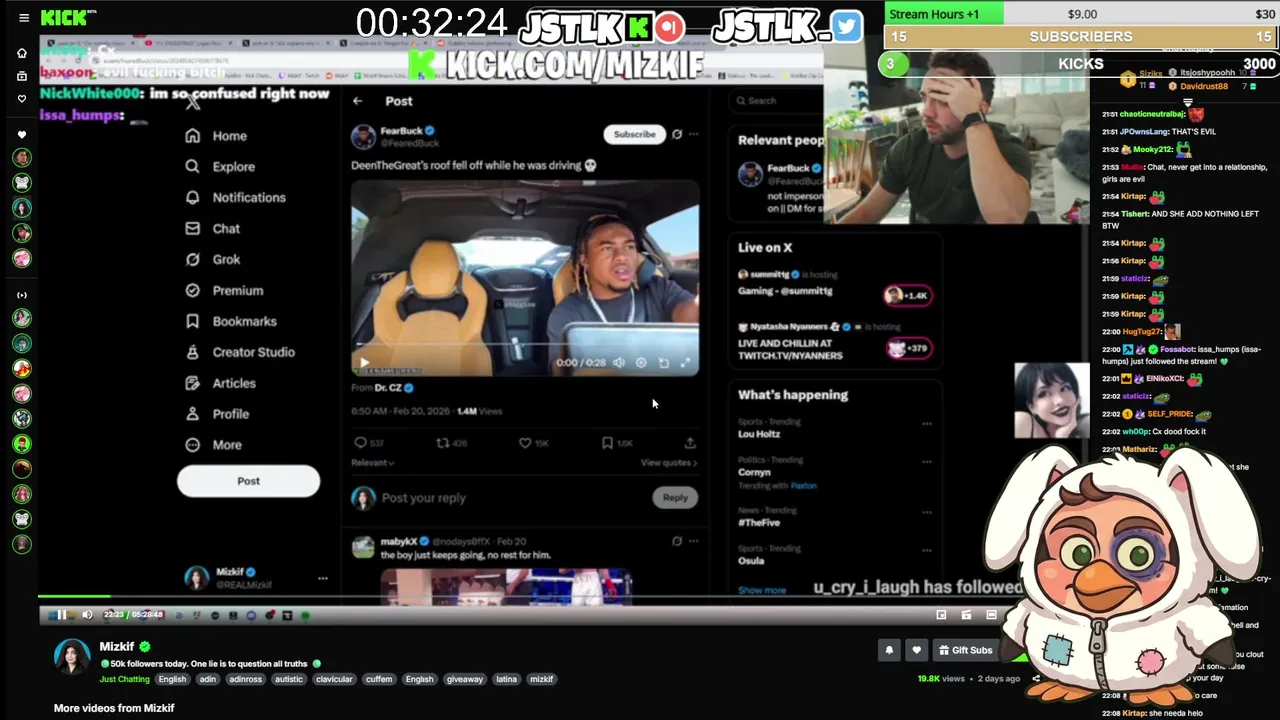The image size is (1280, 720).
Task: Open Notifications in X sidebar
Action: pos(235,198)
